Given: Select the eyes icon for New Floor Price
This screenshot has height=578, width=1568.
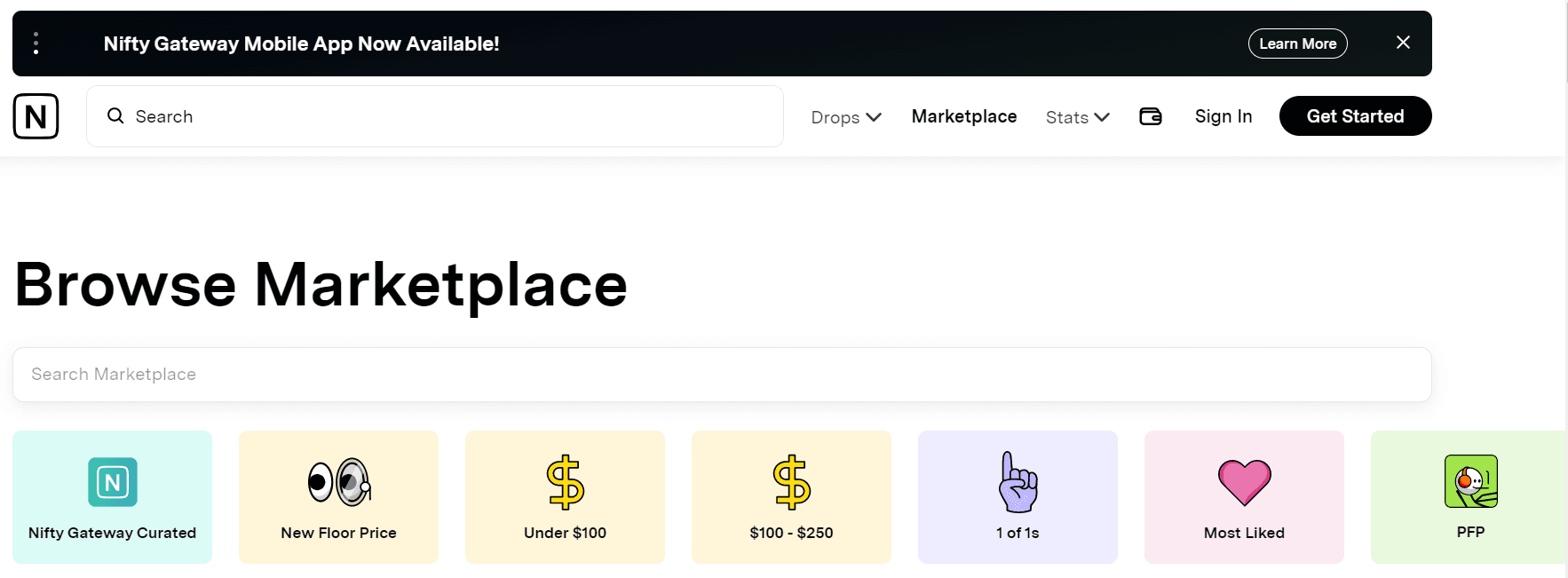Looking at the screenshot, I should 338,482.
